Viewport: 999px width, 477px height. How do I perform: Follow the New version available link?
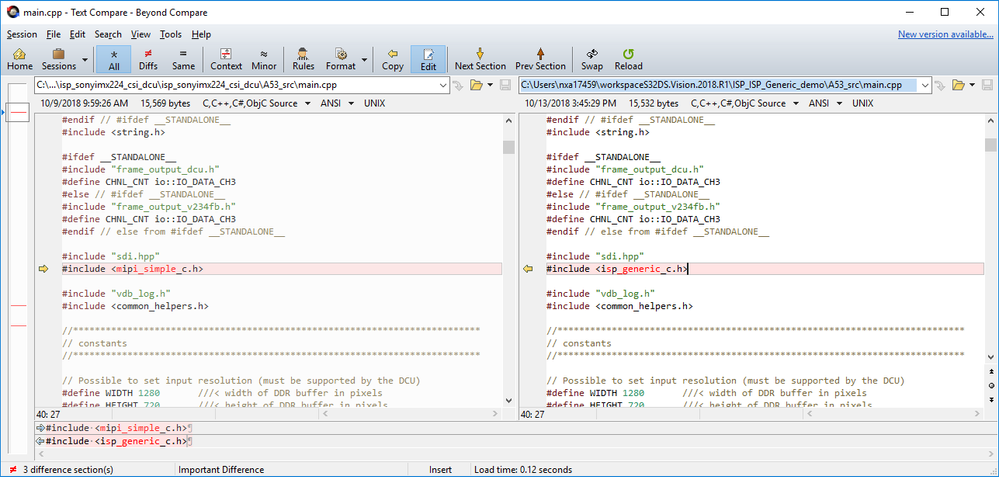click(x=945, y=34)
